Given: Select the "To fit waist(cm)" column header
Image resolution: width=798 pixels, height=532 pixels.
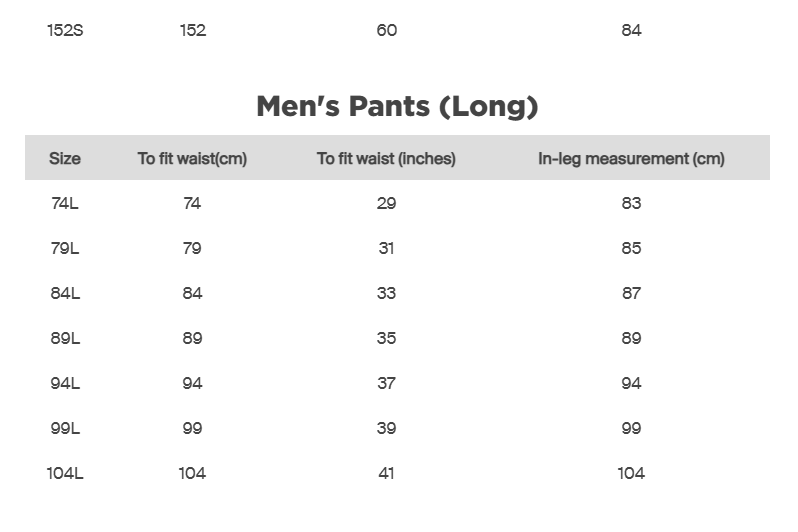Looking at the screenshot, I should click(x=192, y=158).
